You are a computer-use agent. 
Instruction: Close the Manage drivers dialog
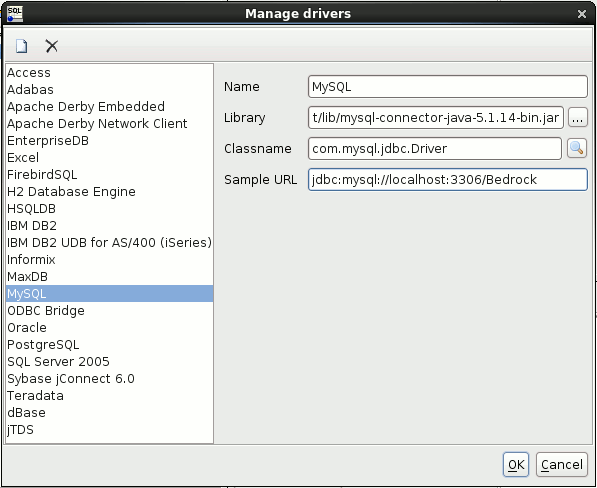[x=581, y=14]
